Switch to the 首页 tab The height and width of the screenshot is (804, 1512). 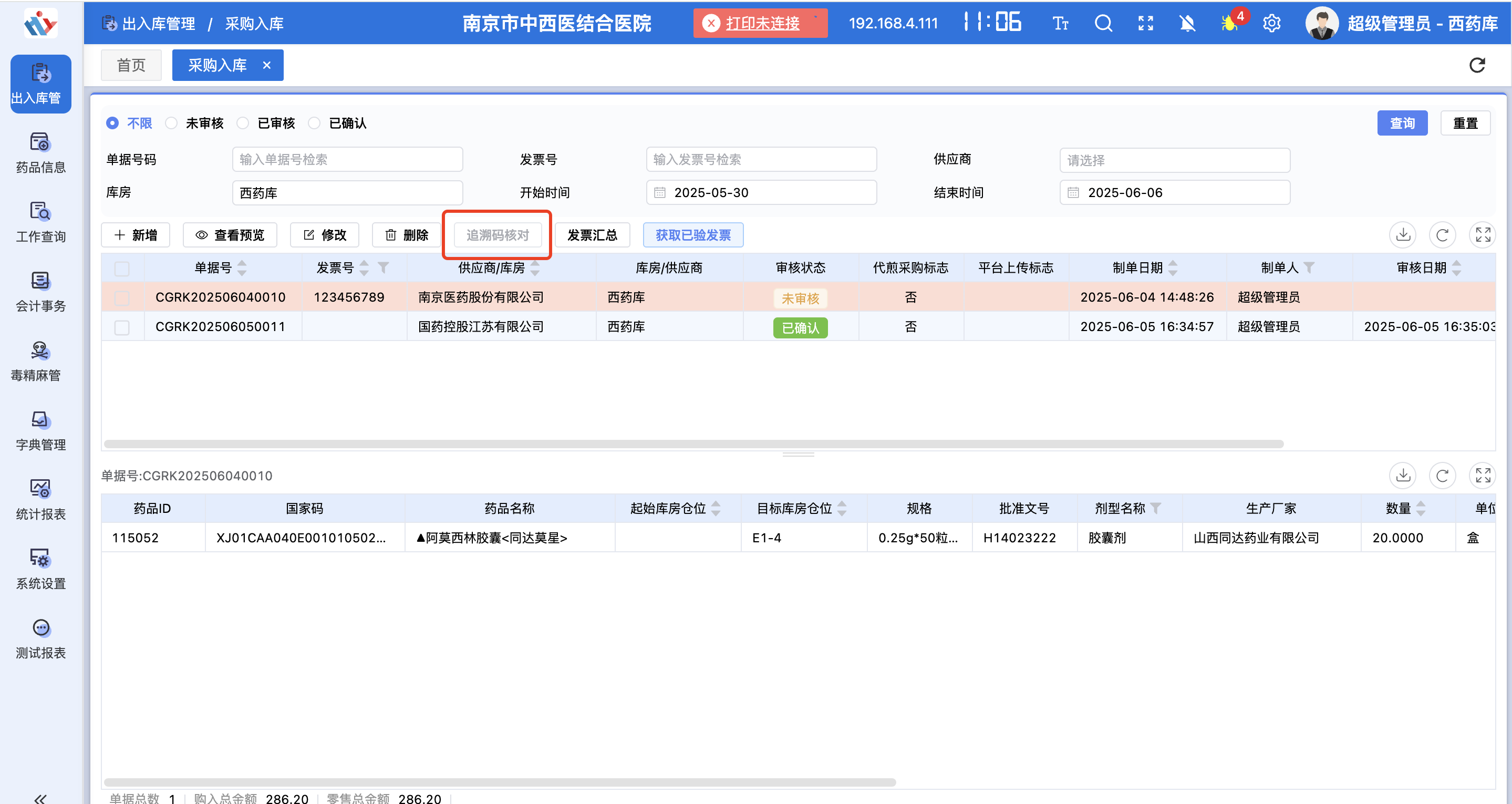[x=131, y=65]
